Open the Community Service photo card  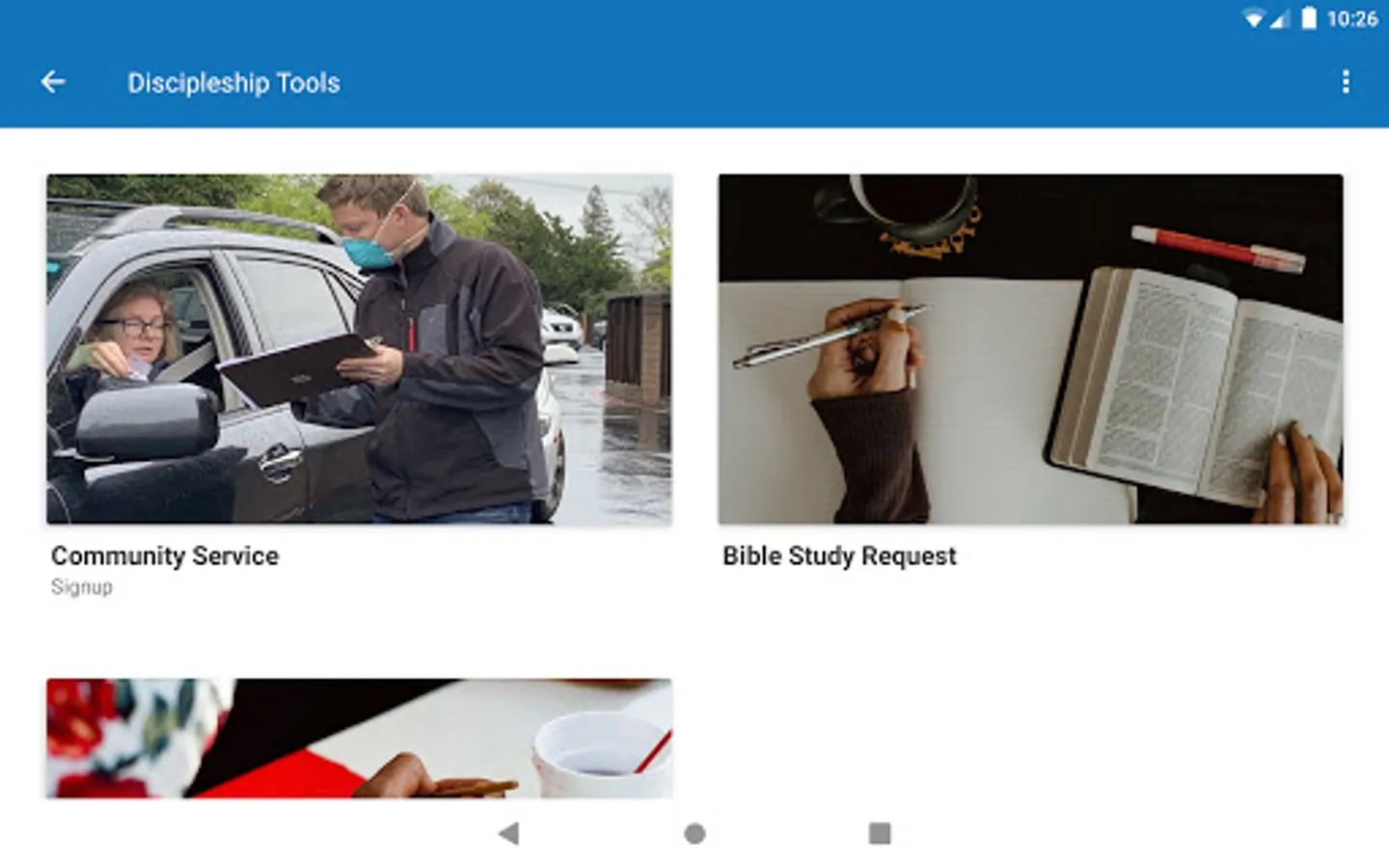359,349
